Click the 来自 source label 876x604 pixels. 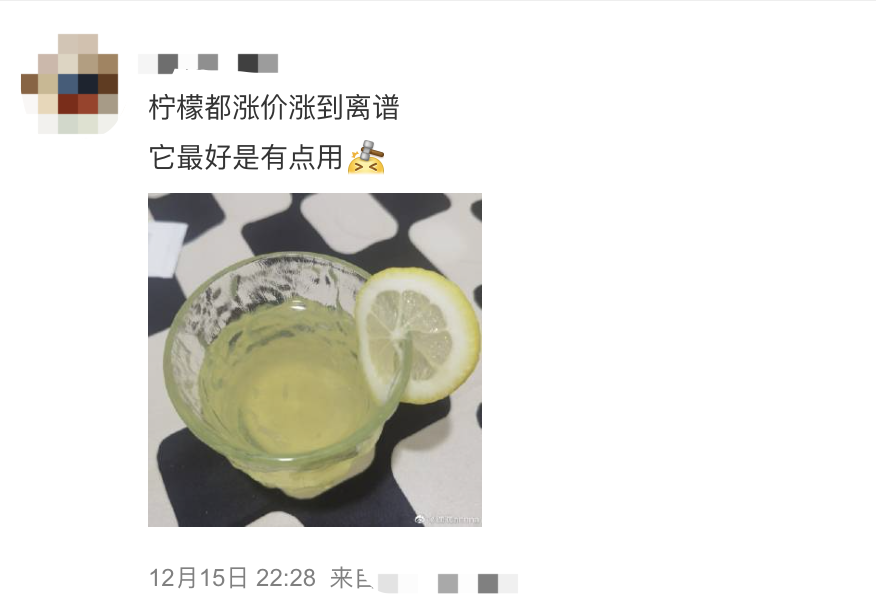point(351,578)
